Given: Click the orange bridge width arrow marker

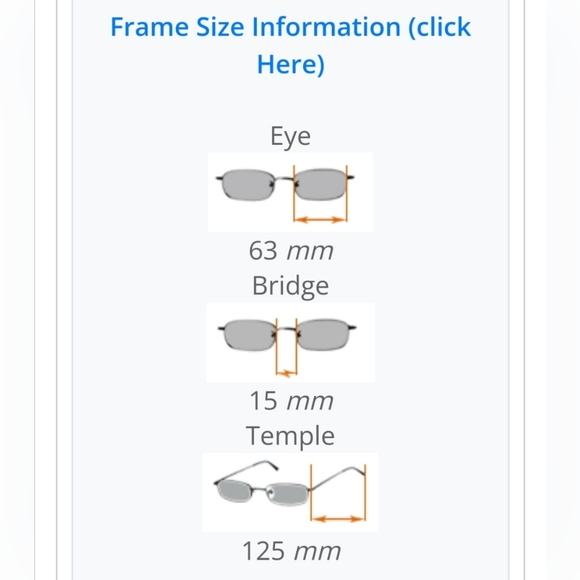Looking at the screenshot, I should [x=286, y=373].
